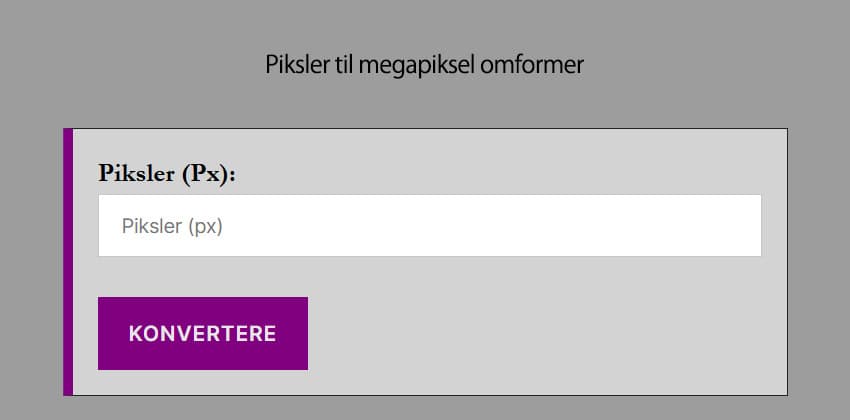Viewport: 850px width, 420px height.
Task: Click the light gray form panel beside KONVERTERE
Action: [x=540, y=333]
